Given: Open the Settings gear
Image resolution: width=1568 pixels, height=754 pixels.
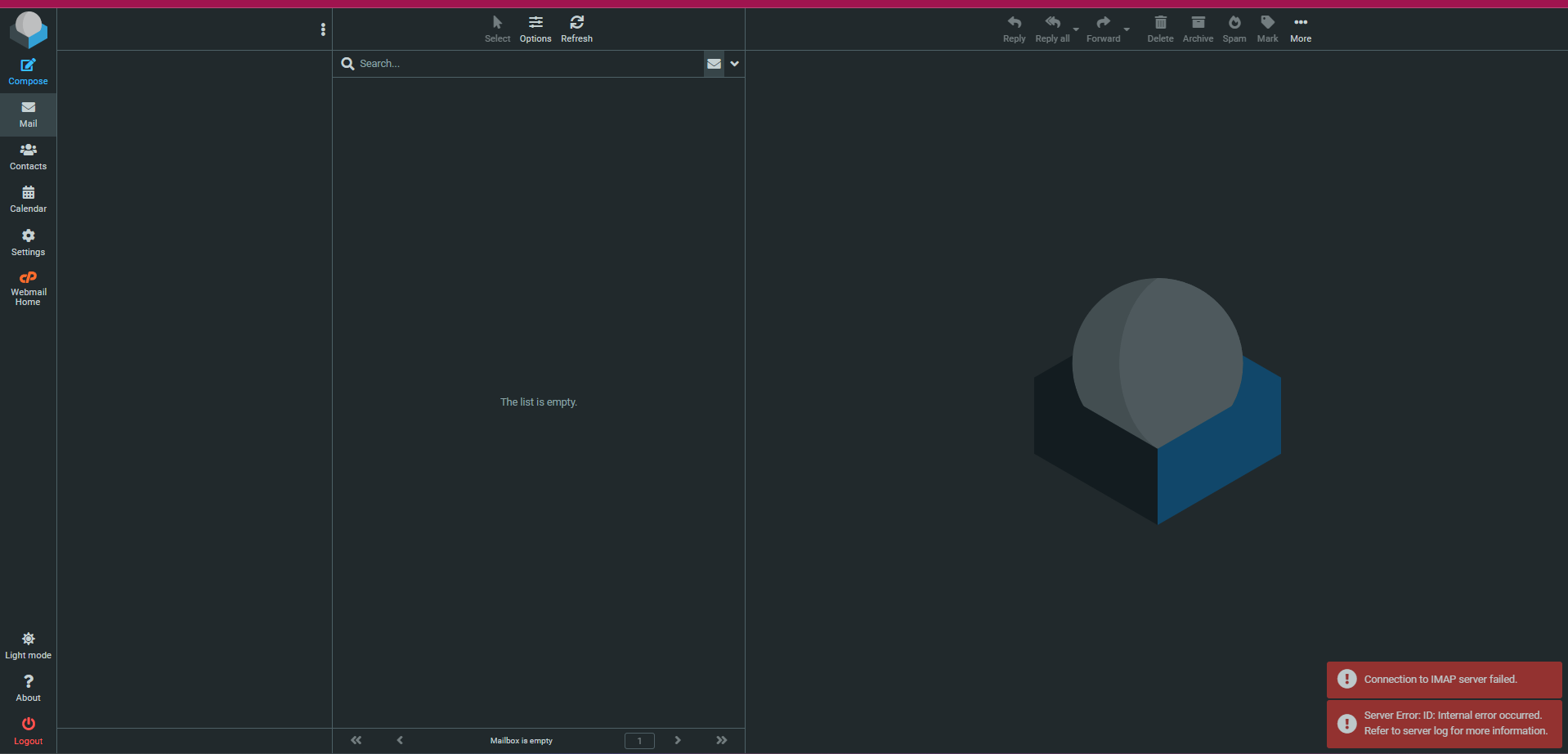Looking at the screenshot, I should [28, 242].
